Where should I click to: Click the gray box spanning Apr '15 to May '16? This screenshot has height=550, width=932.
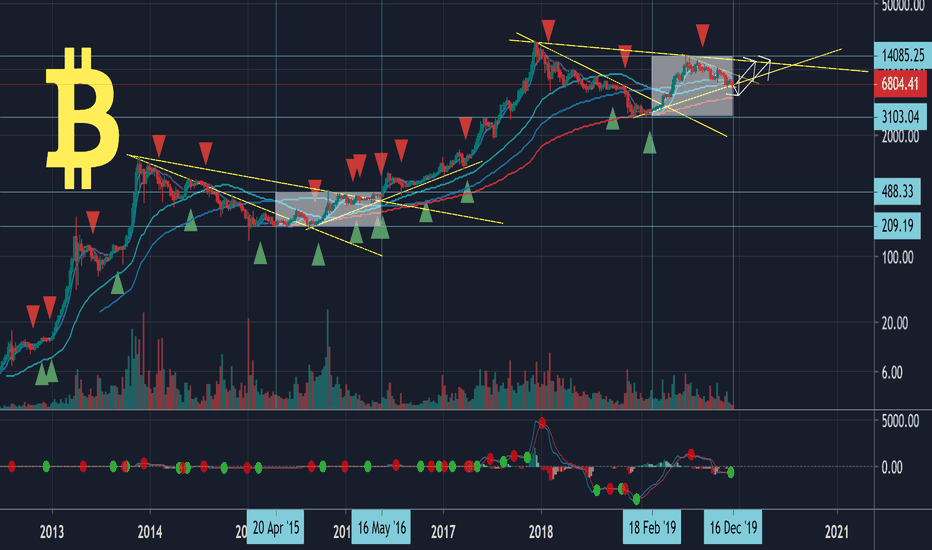328,209
